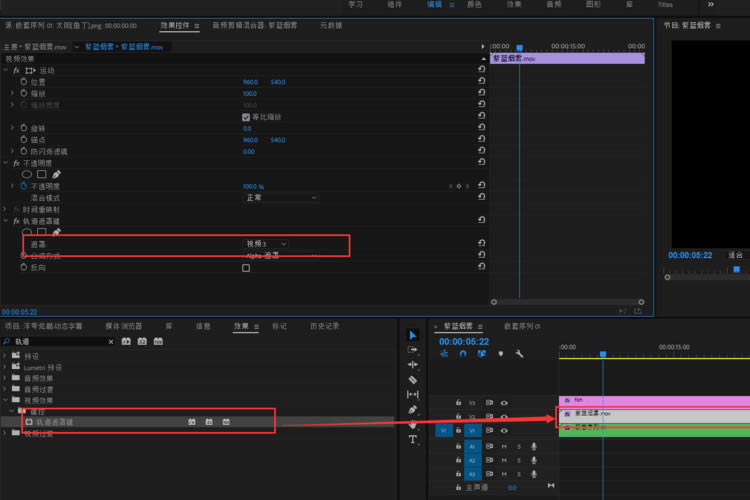Open the 混合模式 dropdown set to 正常
Screen dimensions: 750x500
267,197
